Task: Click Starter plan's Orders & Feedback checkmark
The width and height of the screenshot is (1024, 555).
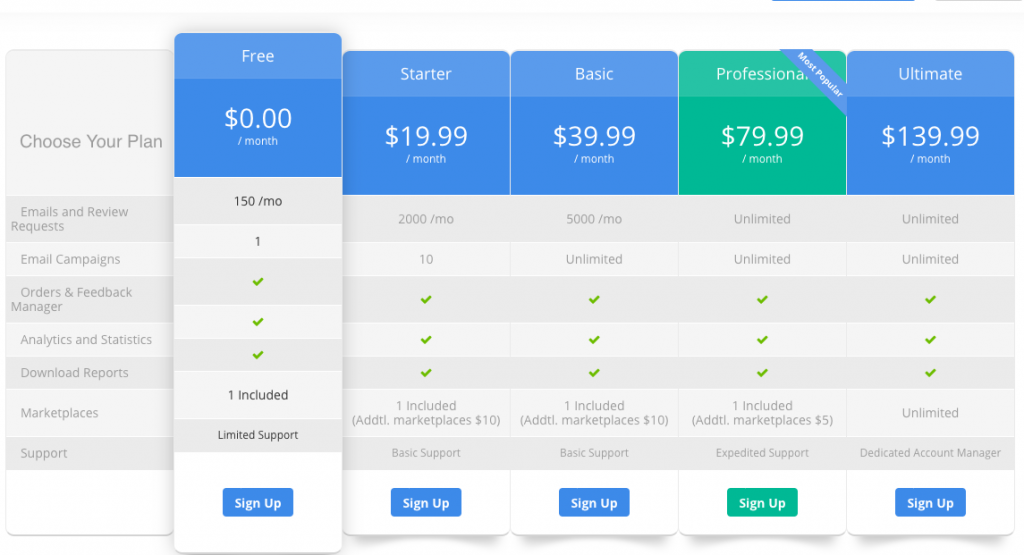Action: point(426,299)
